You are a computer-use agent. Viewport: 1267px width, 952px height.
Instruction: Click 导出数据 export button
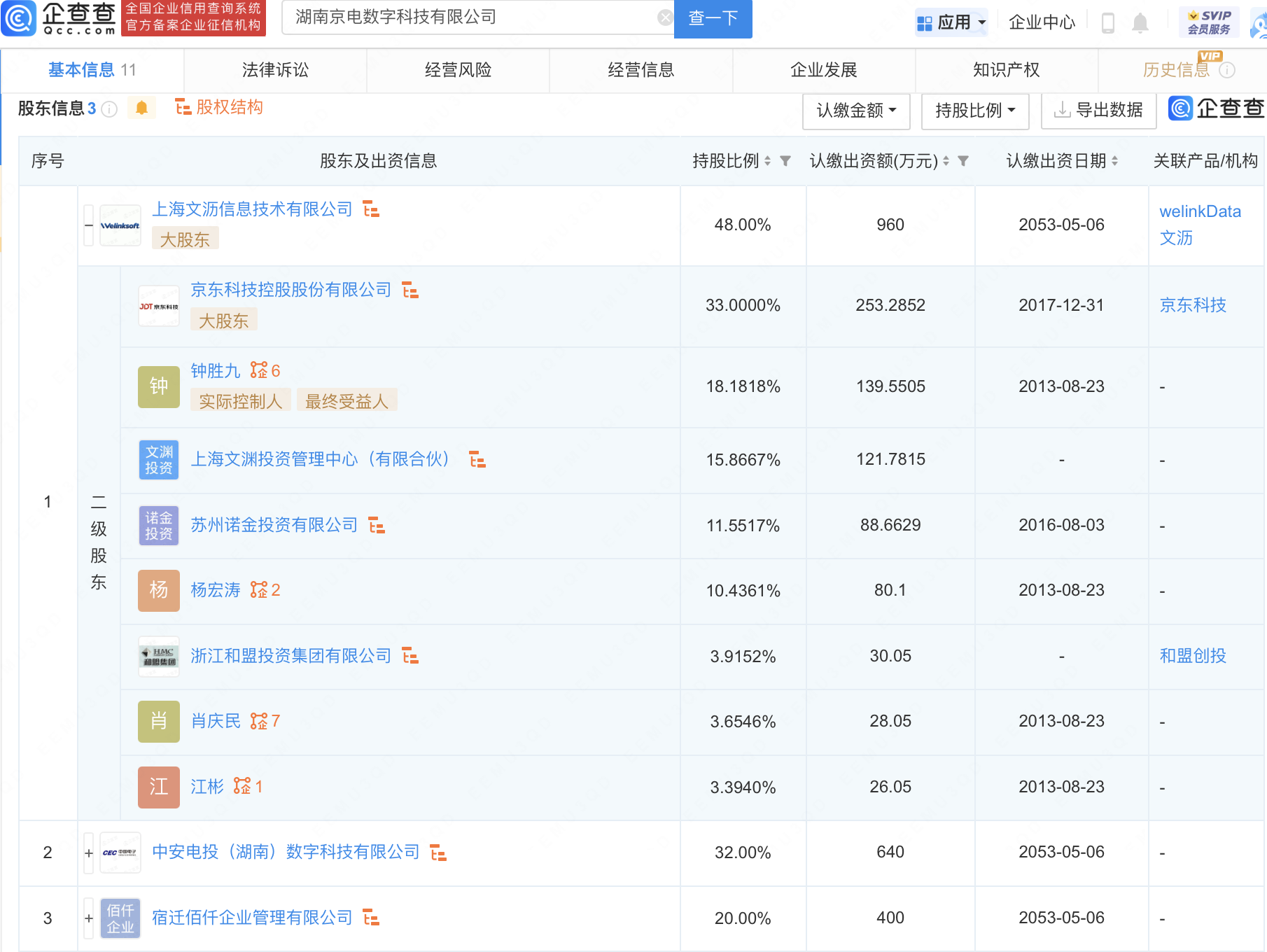pos(1098,111)
